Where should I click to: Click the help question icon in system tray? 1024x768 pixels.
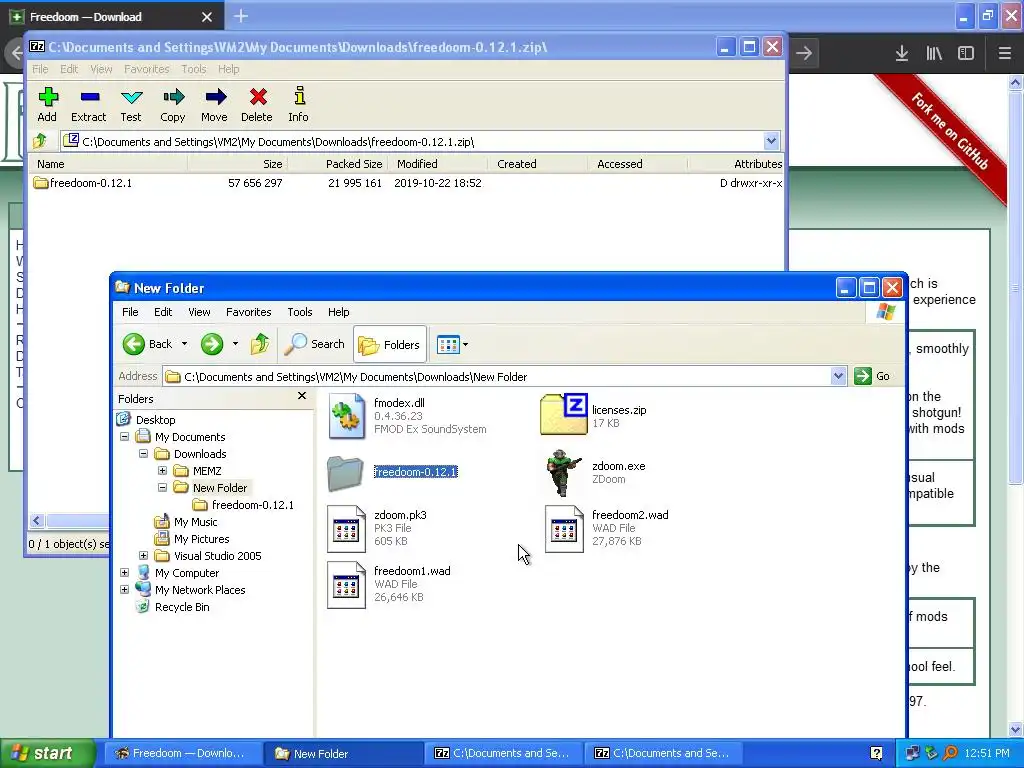point(876,754)
